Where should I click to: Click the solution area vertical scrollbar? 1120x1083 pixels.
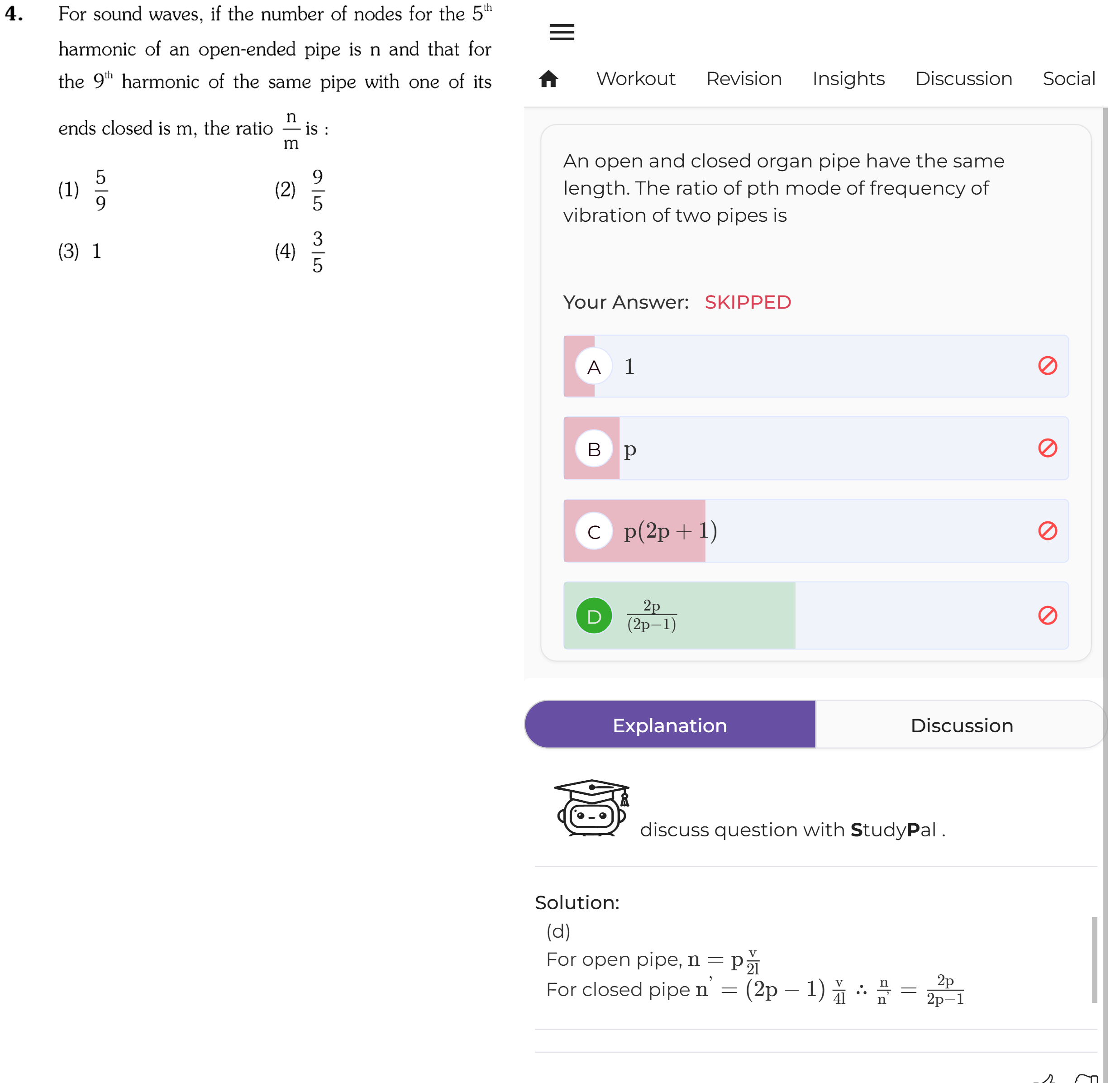(x=1094, y=959)
